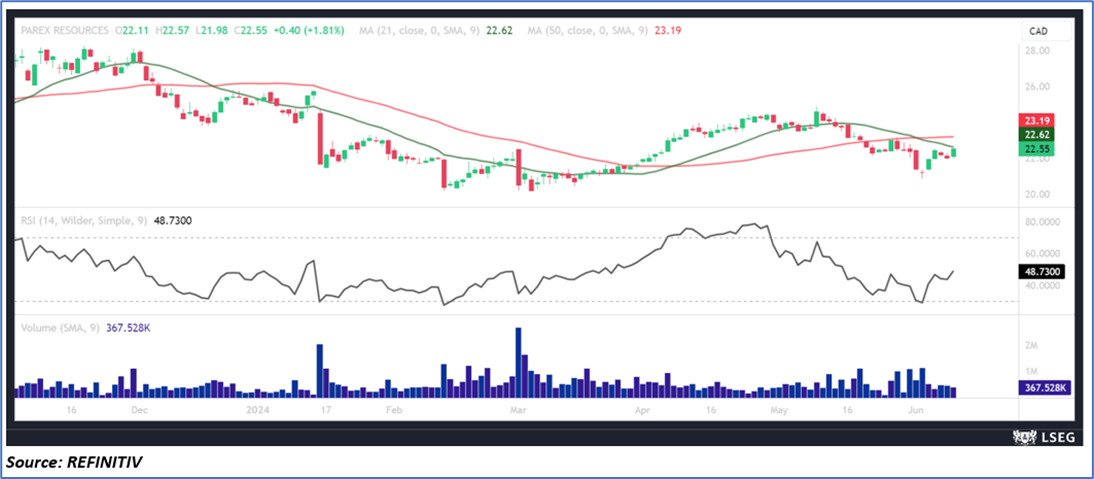This screenshot has height=479, width=1094.
Task: Click the 26.00 price axis label
Action: click(1037, 86)
